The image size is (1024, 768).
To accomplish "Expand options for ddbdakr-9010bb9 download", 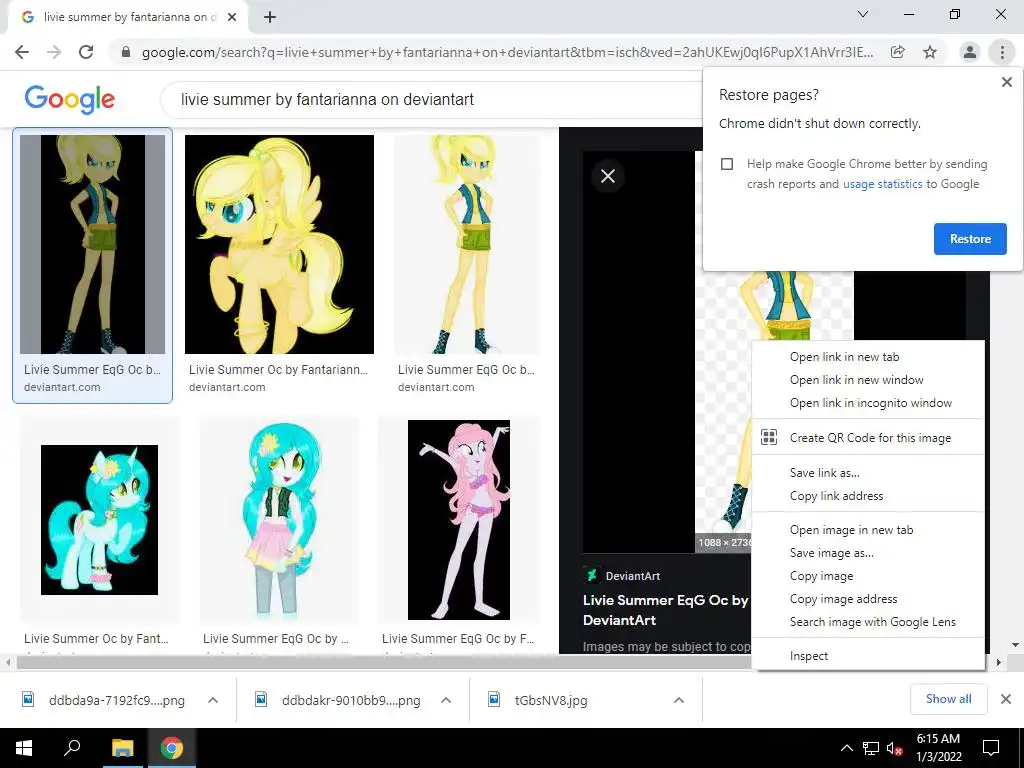I will 446,700.
